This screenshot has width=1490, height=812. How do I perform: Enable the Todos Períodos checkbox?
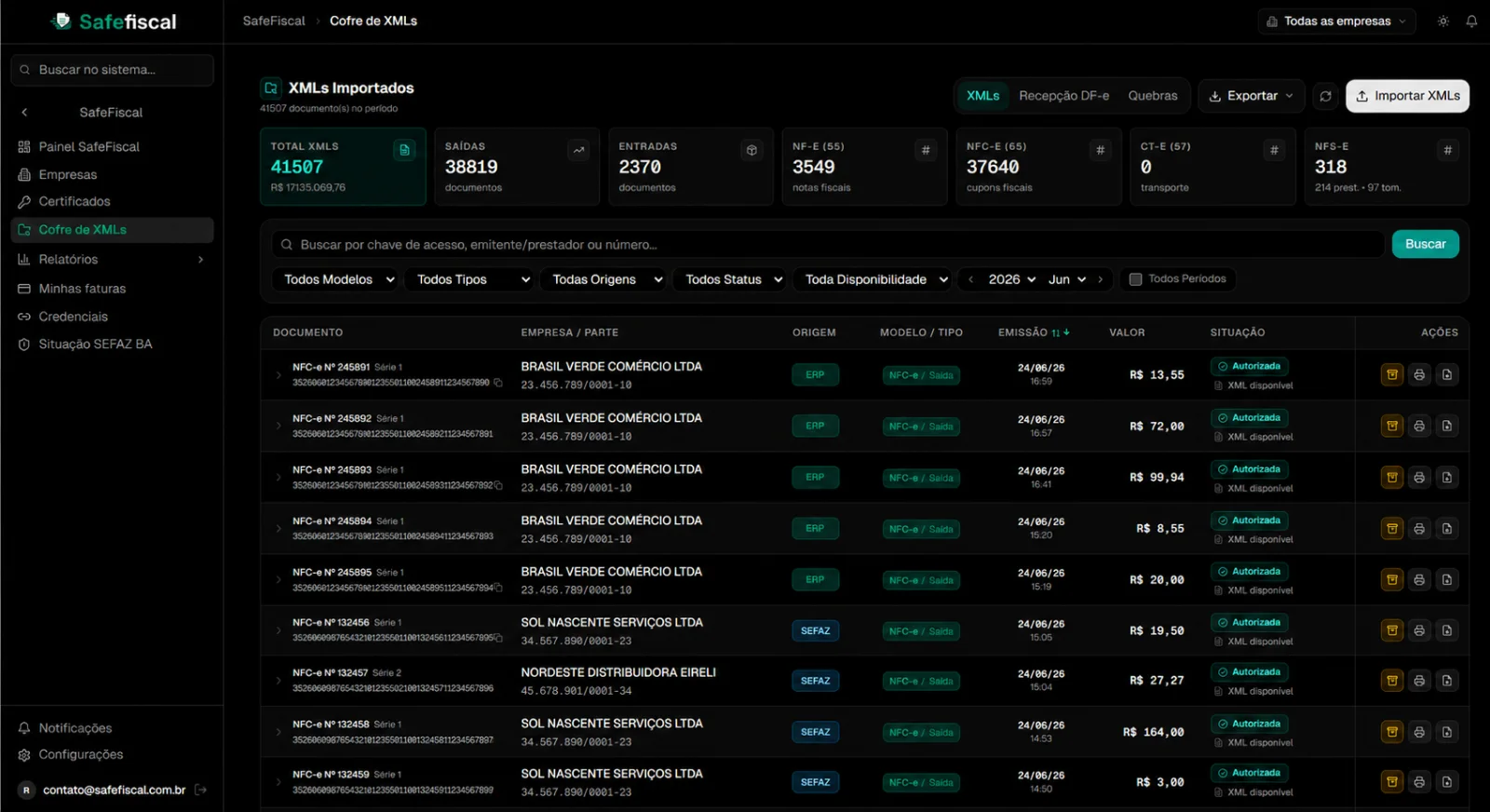coord(1135,279)
